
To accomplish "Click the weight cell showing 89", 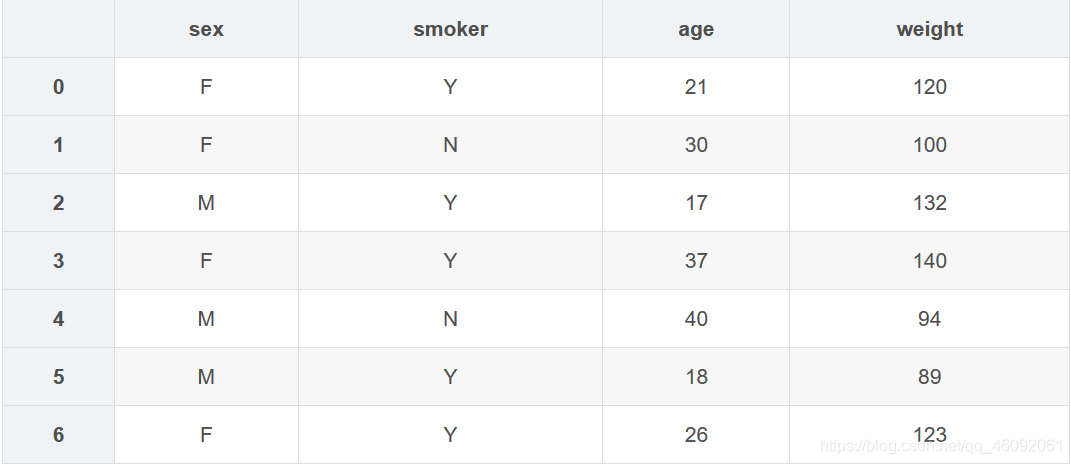I will (929, 377).
